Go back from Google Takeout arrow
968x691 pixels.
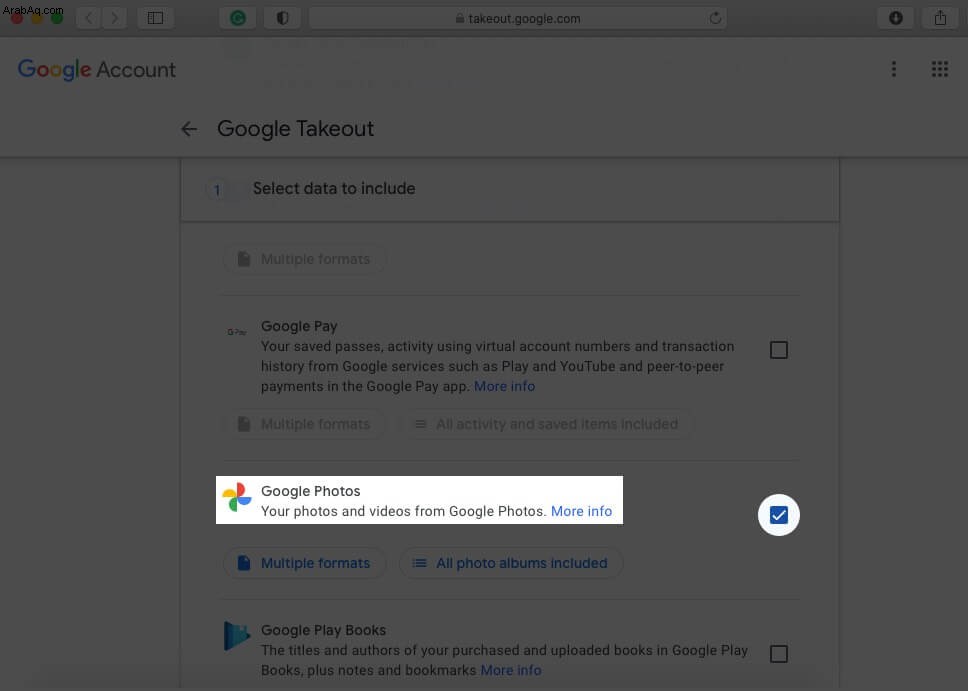point(189,128)
